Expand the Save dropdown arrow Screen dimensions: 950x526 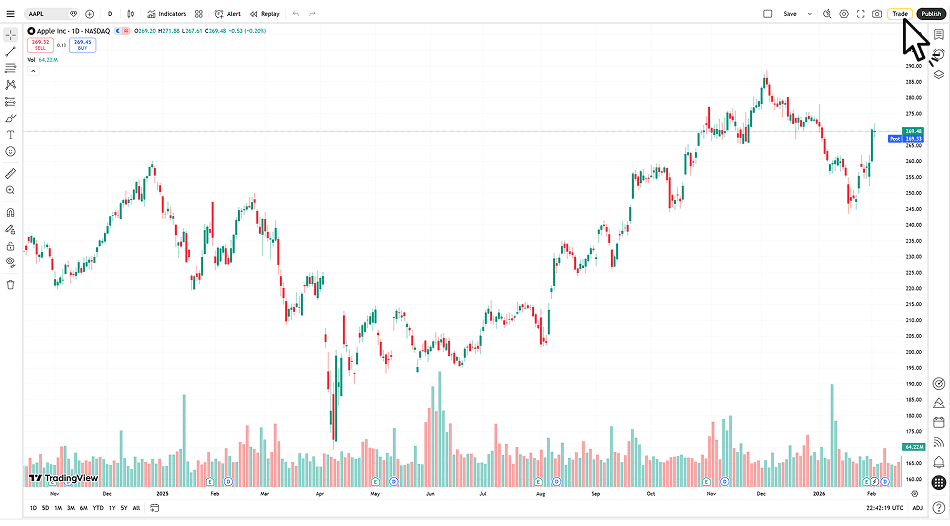pyautogui.click(x=809, y=14)
